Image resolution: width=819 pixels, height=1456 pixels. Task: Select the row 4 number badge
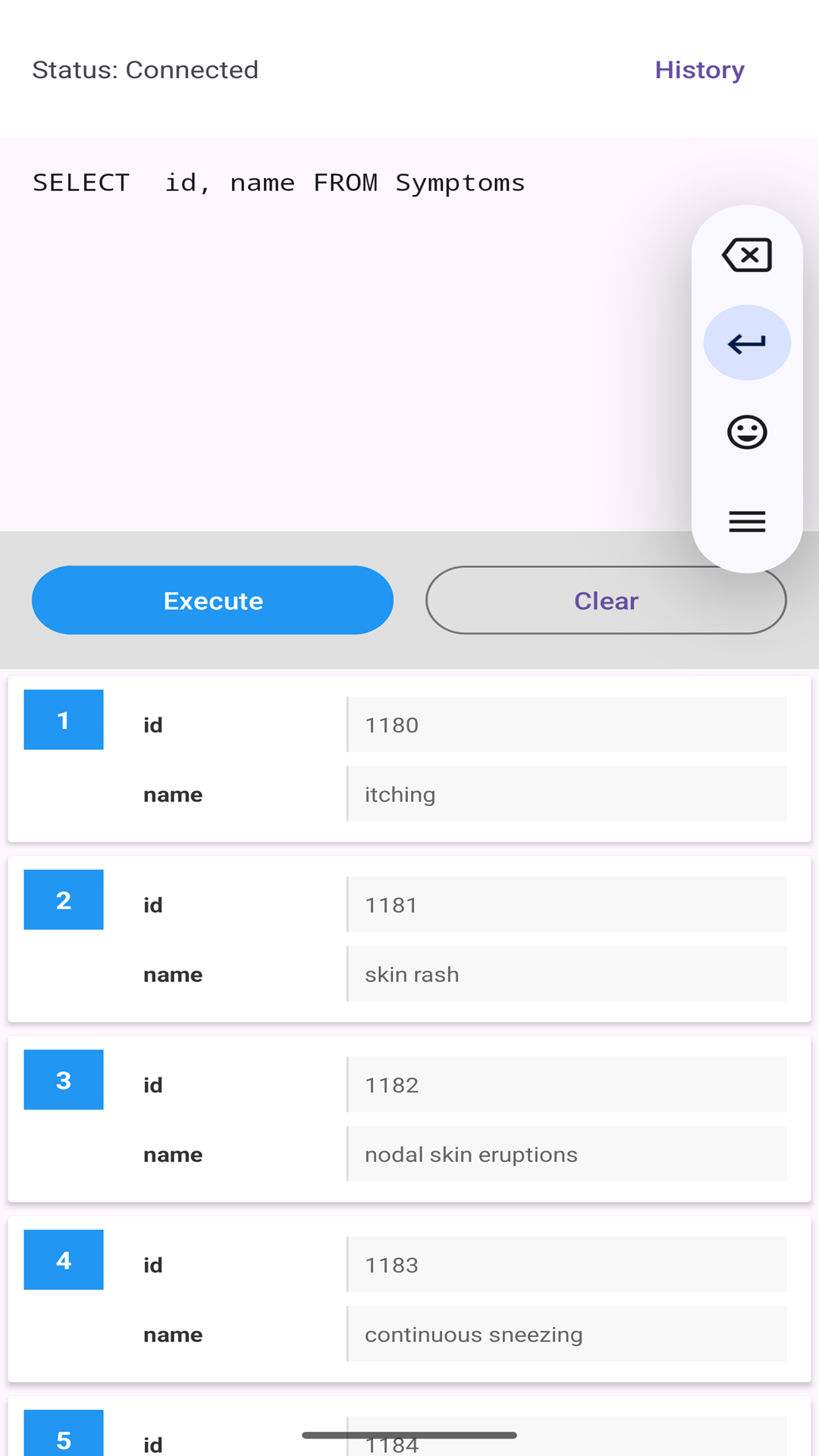tap(64, 1260)
